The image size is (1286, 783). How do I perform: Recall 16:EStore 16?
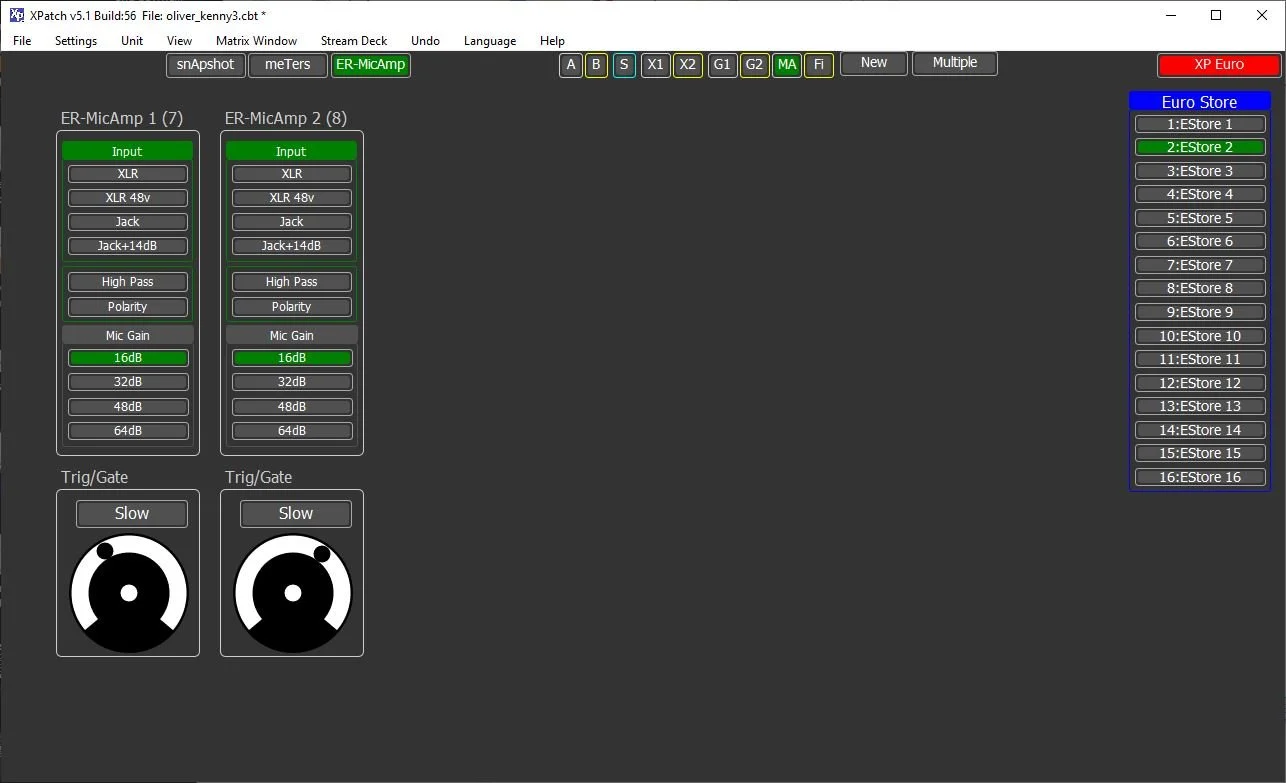1200,477
